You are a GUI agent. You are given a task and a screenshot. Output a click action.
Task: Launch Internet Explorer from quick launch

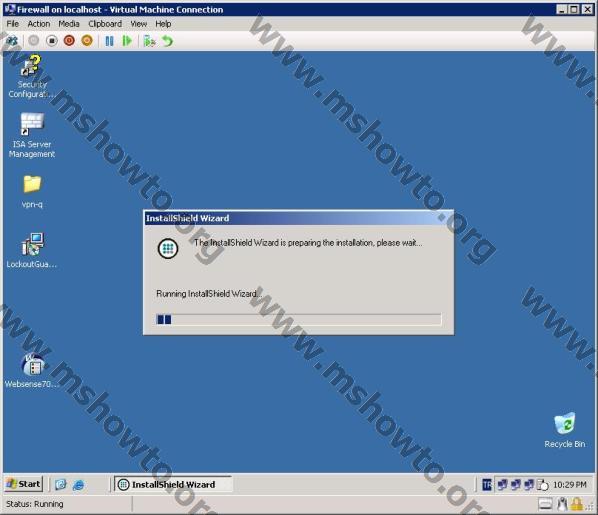[79, 484]
